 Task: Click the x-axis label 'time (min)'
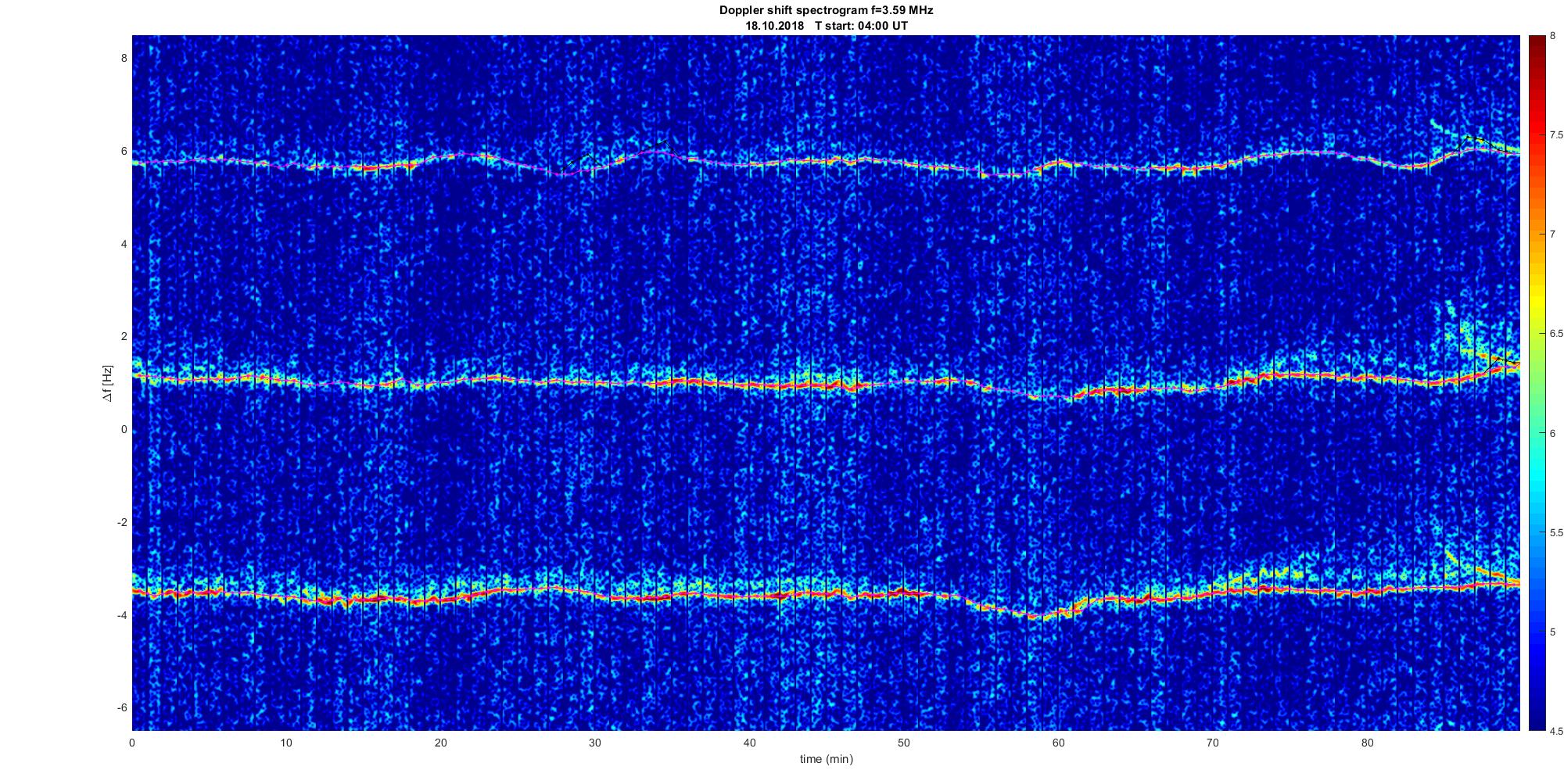826,759
